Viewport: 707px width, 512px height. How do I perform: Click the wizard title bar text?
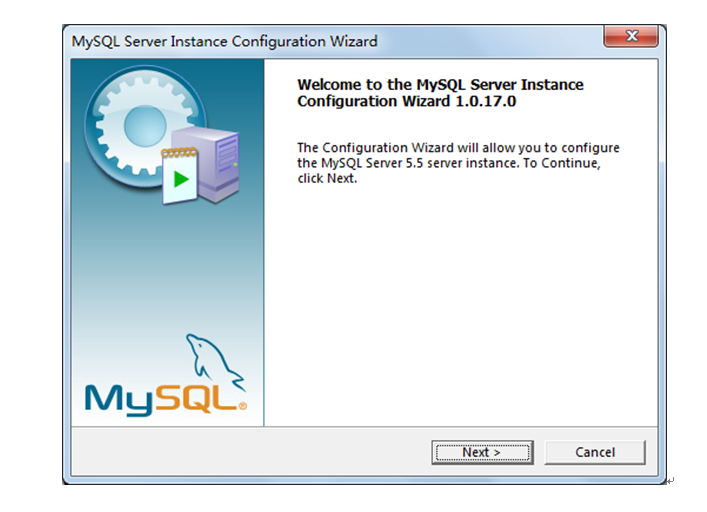[225, 41]
